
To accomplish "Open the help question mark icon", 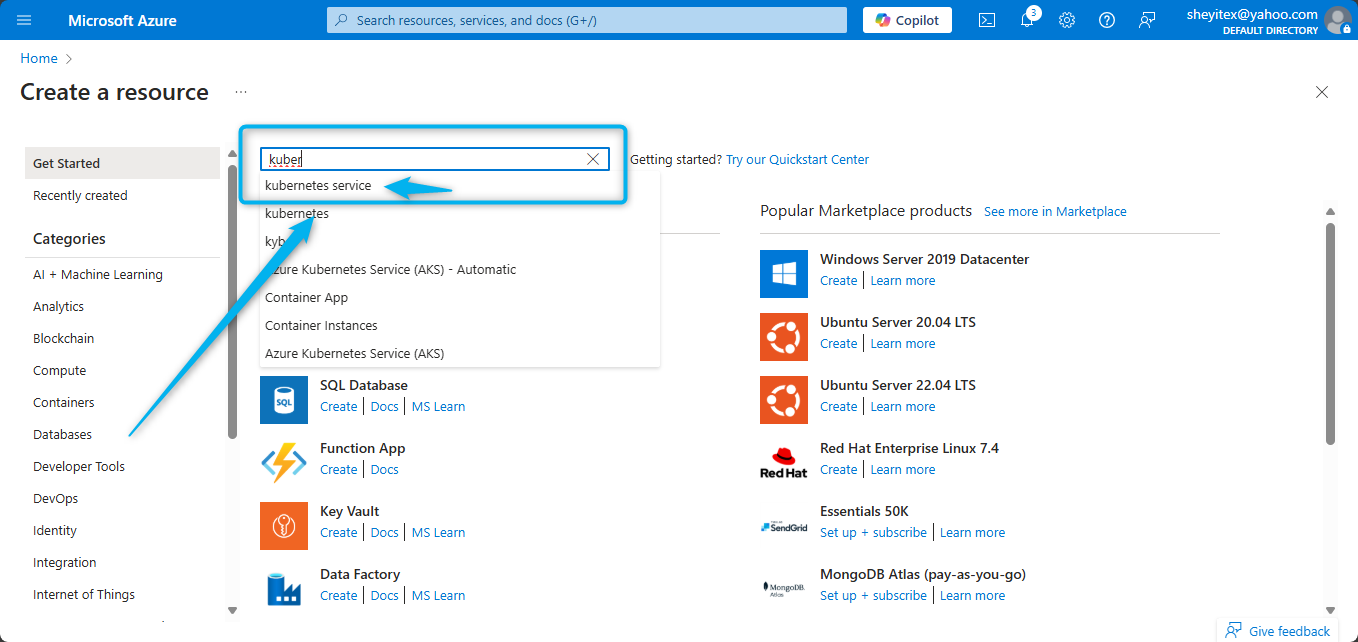I will (x=1107, y=20).
